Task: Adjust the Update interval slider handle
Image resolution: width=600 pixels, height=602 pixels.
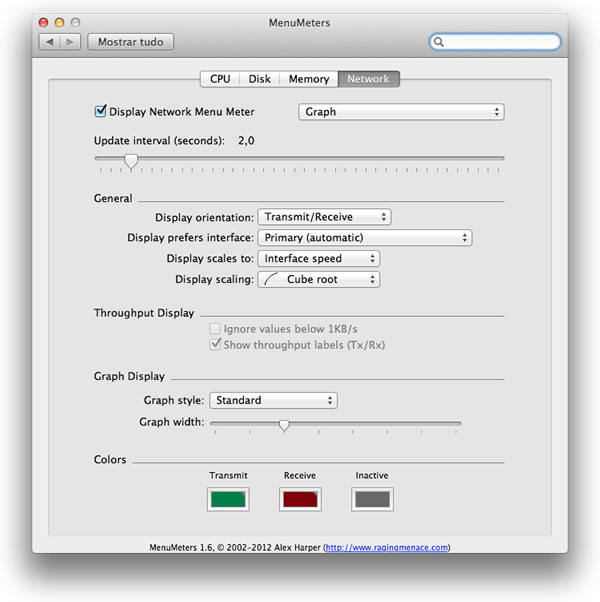Action: point(131,161)
